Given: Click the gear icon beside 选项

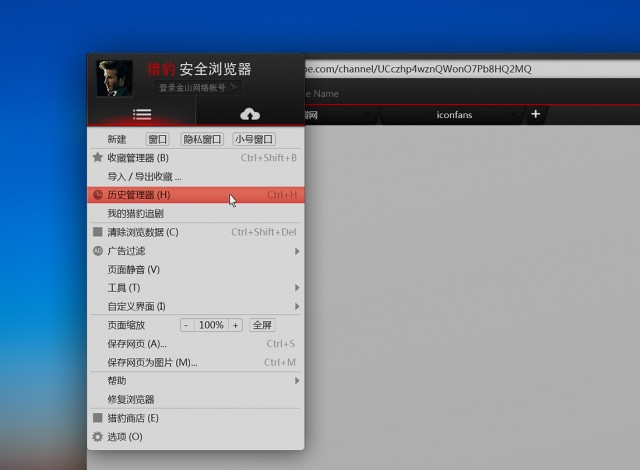Looking at the screenshot, I should 98,437.
